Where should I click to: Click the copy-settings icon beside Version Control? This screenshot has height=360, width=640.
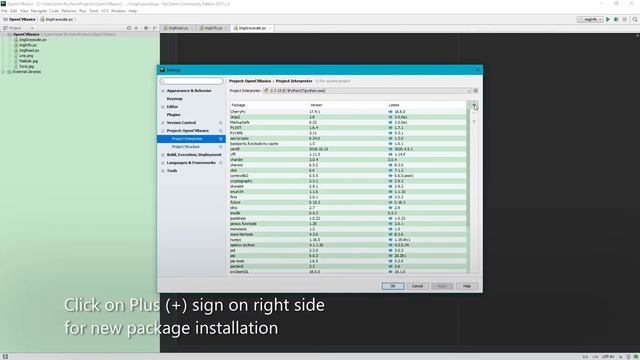coord(220,122)
